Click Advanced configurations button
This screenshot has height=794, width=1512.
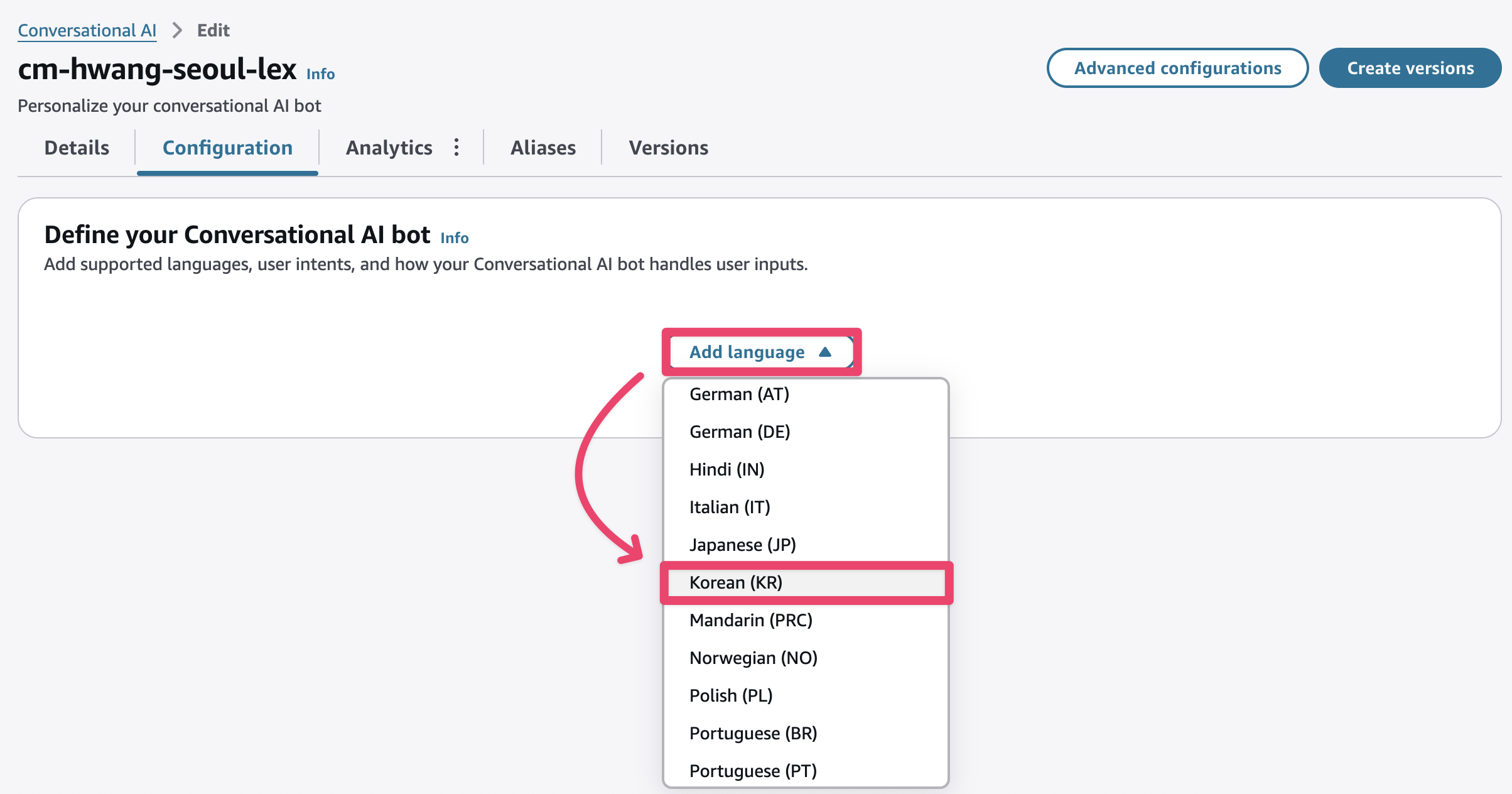point(1177,68)
